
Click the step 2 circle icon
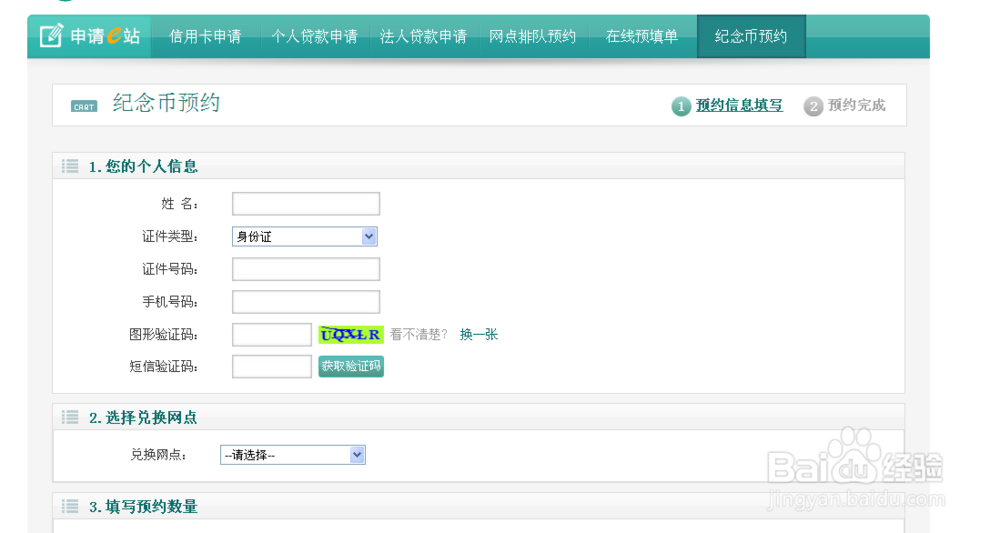[813, 106]
